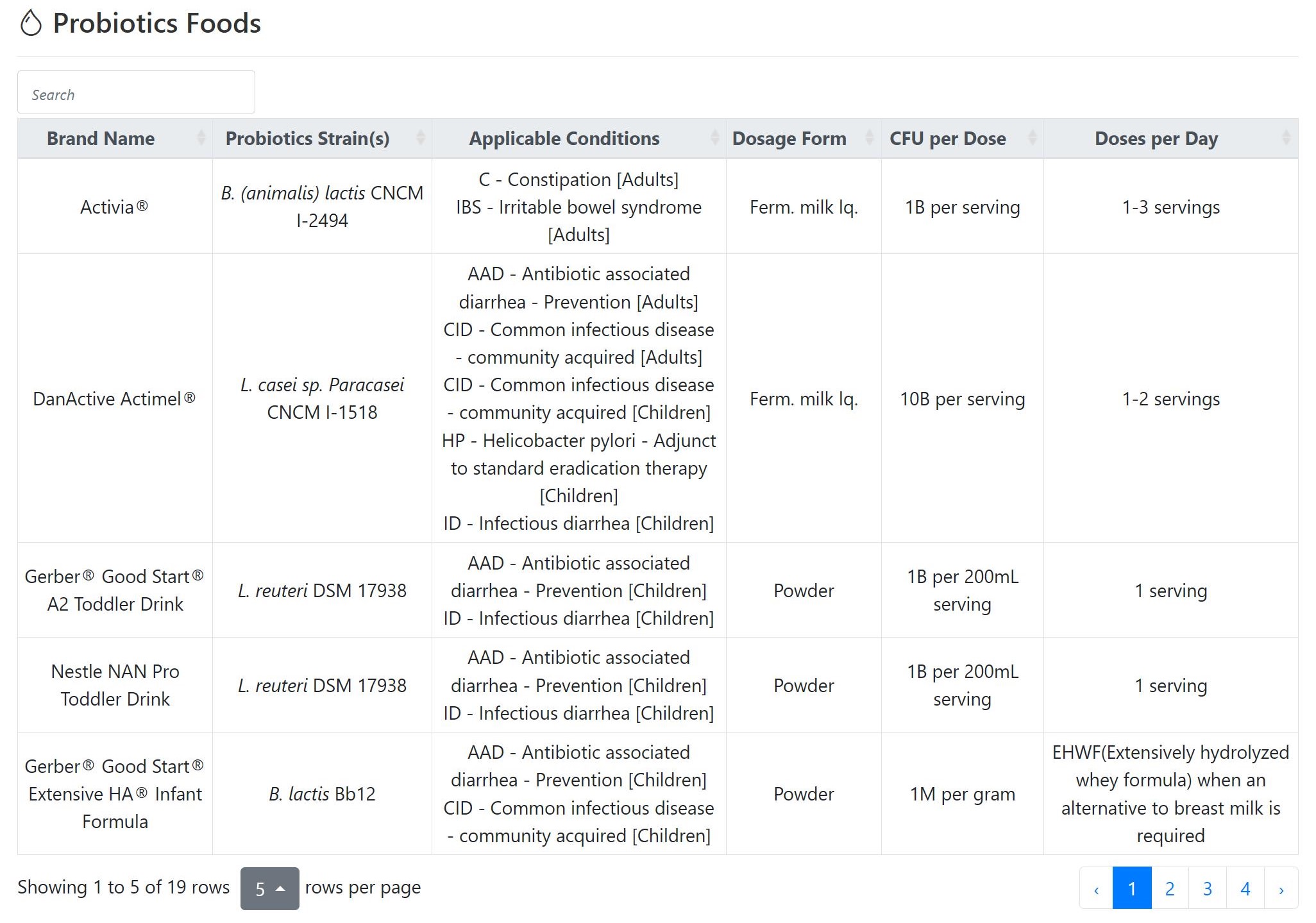
Task: Select page 2 in pagination
Action: [x=1169, y=885]
